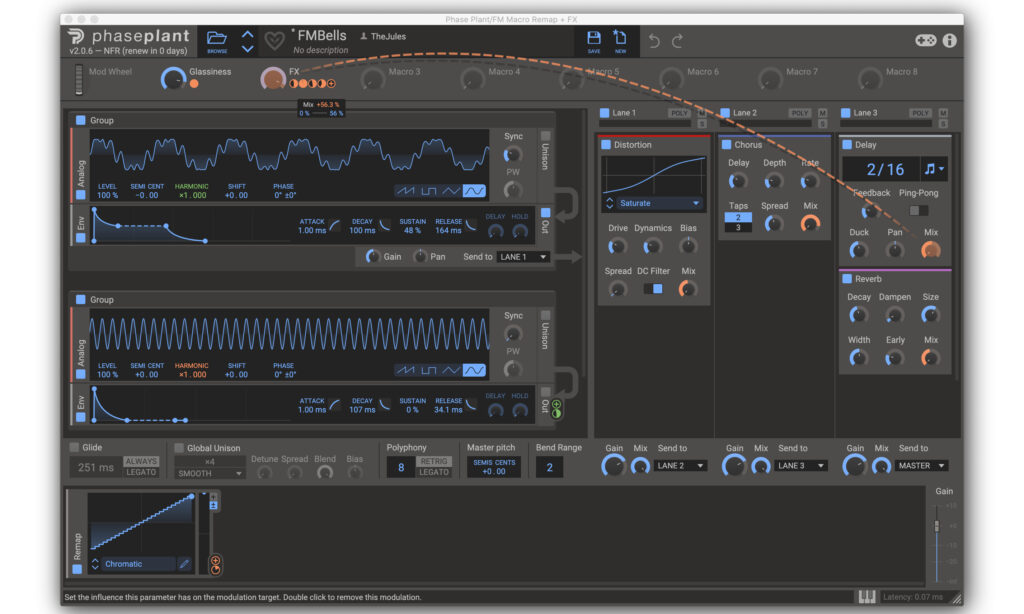Create a new preset with NEW icon
1024x614 pixels.
coord(620,38)
